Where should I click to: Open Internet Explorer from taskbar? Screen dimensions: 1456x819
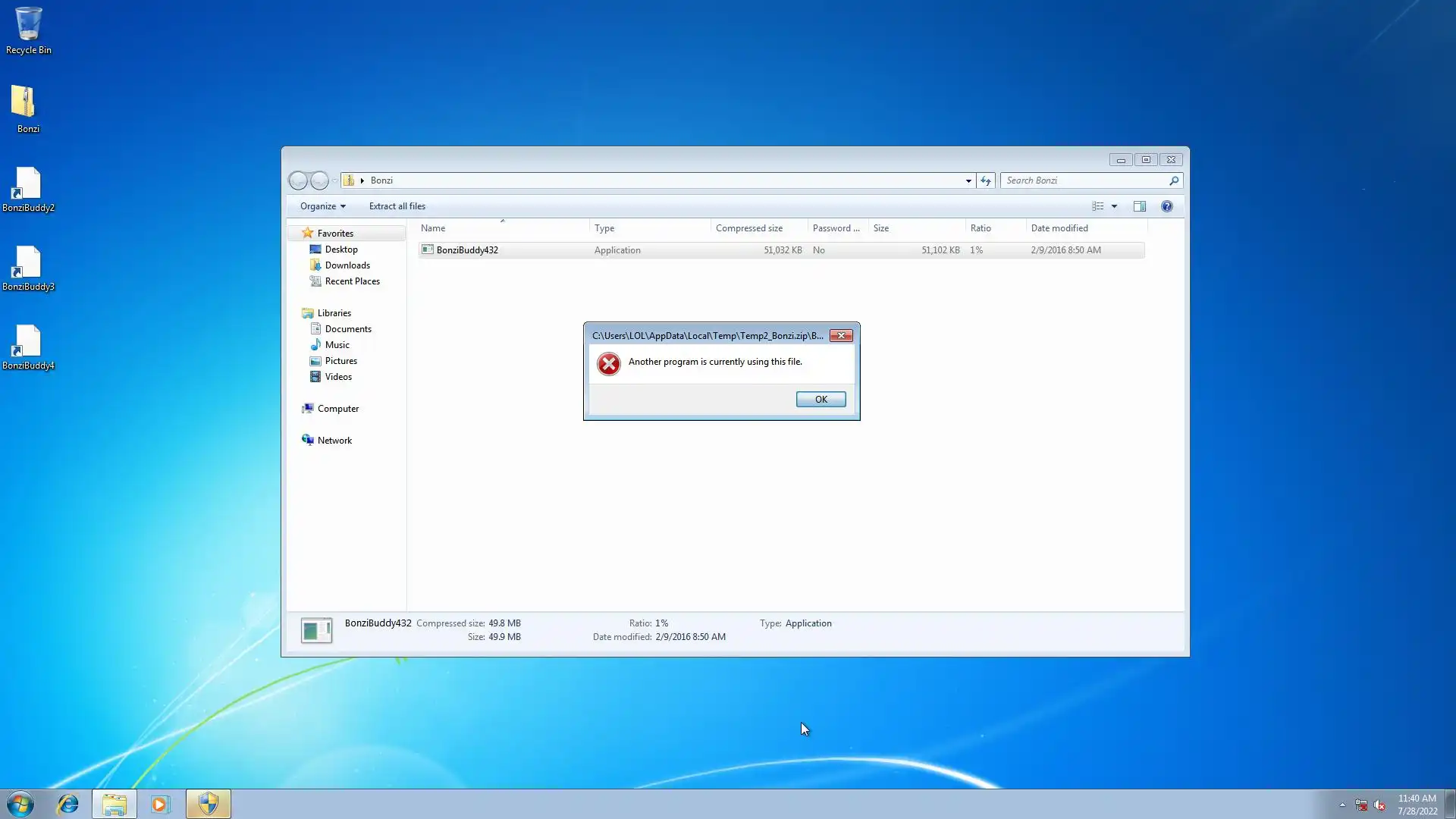click(68, 804)
